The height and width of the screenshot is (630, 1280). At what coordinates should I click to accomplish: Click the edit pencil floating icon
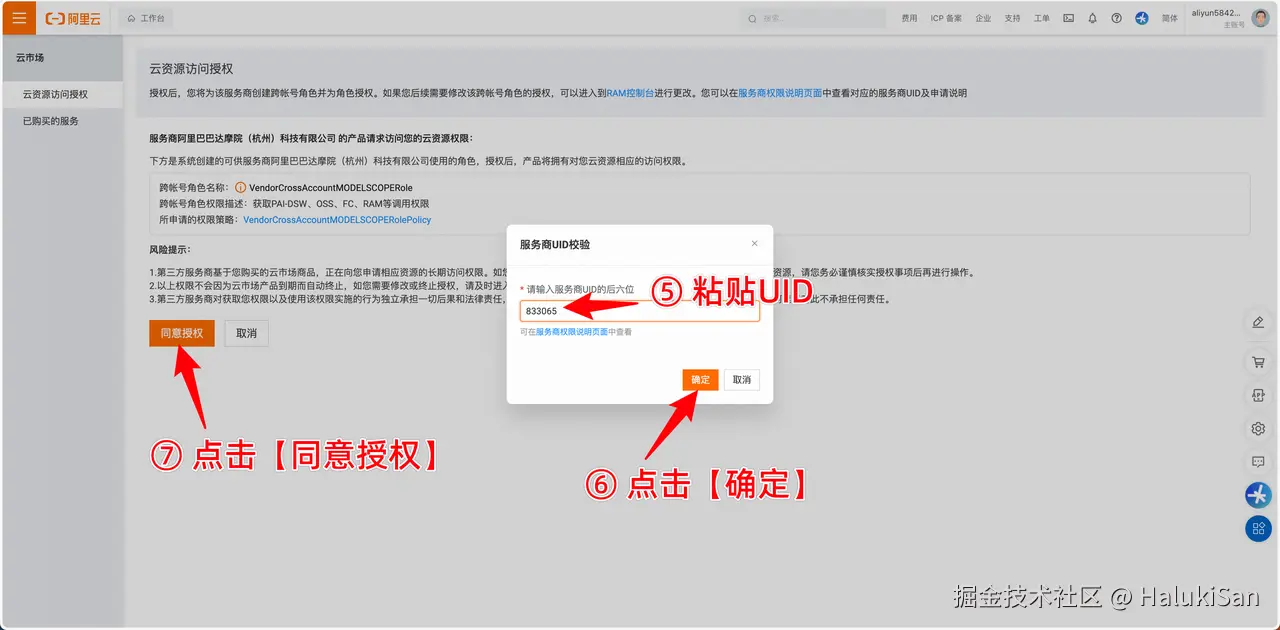[1258, 322]
